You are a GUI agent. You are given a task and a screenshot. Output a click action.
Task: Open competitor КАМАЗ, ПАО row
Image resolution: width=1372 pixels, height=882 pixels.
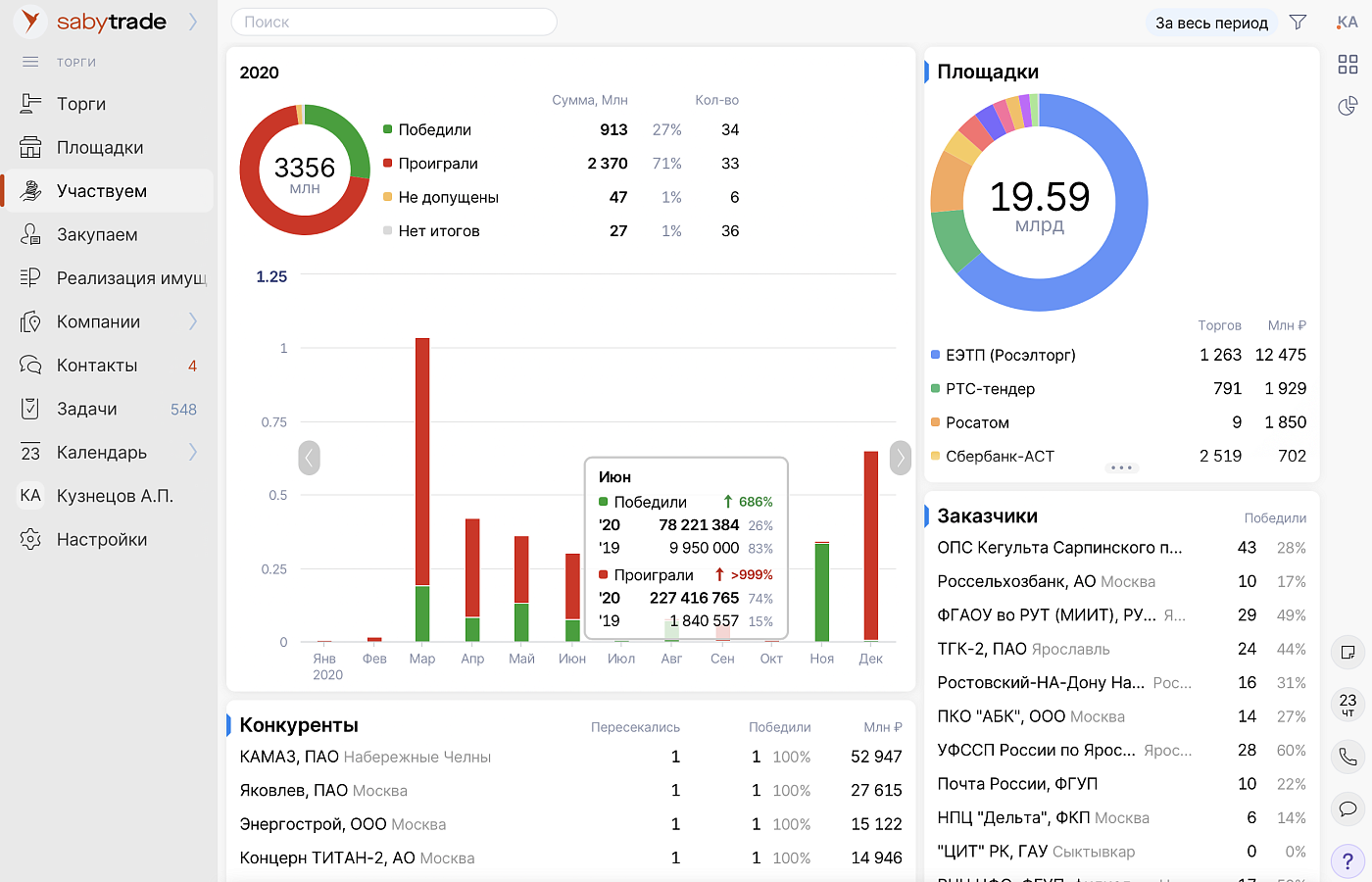pyautogui.click(x=570, y=757)
